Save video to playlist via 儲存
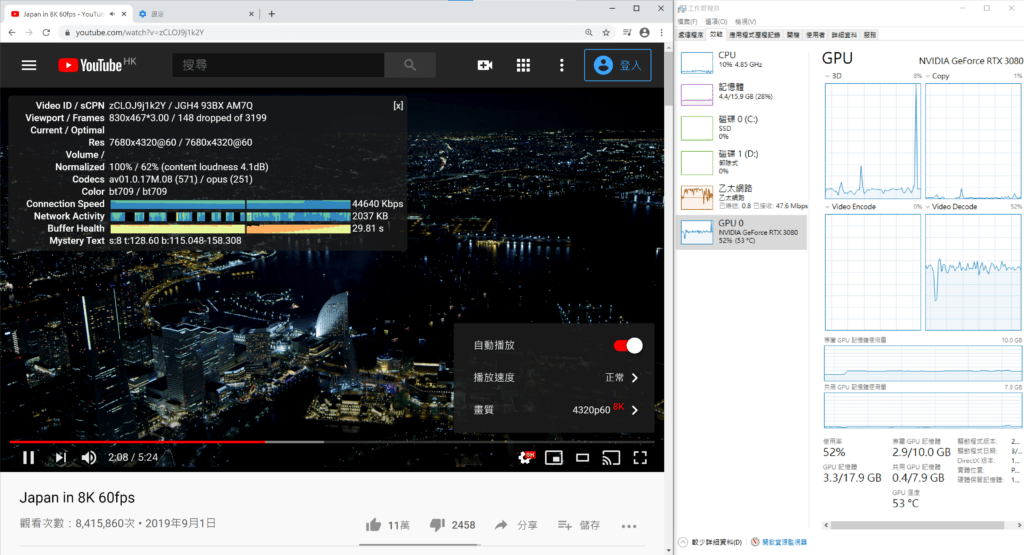This screenshot has height=555, width=1024. 579,525
